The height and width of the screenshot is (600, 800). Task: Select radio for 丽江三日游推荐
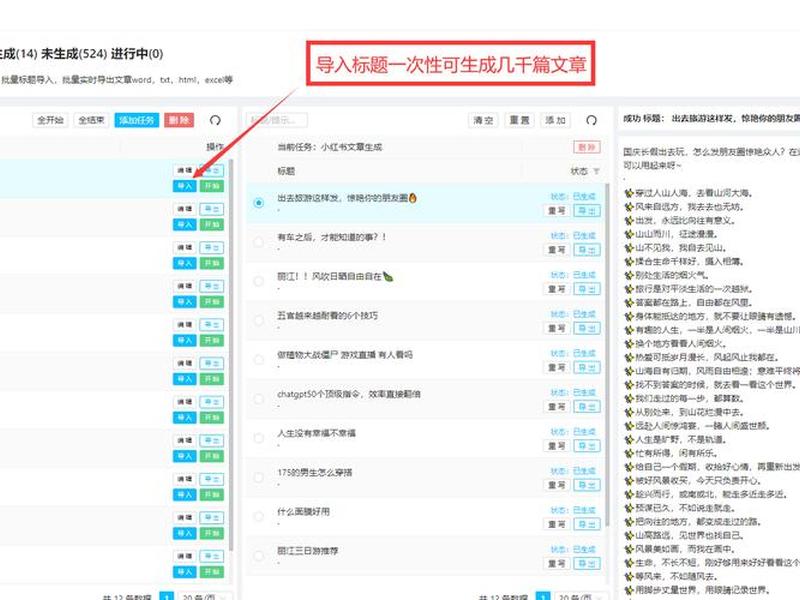pyautogui.click(x=259, y=556)
